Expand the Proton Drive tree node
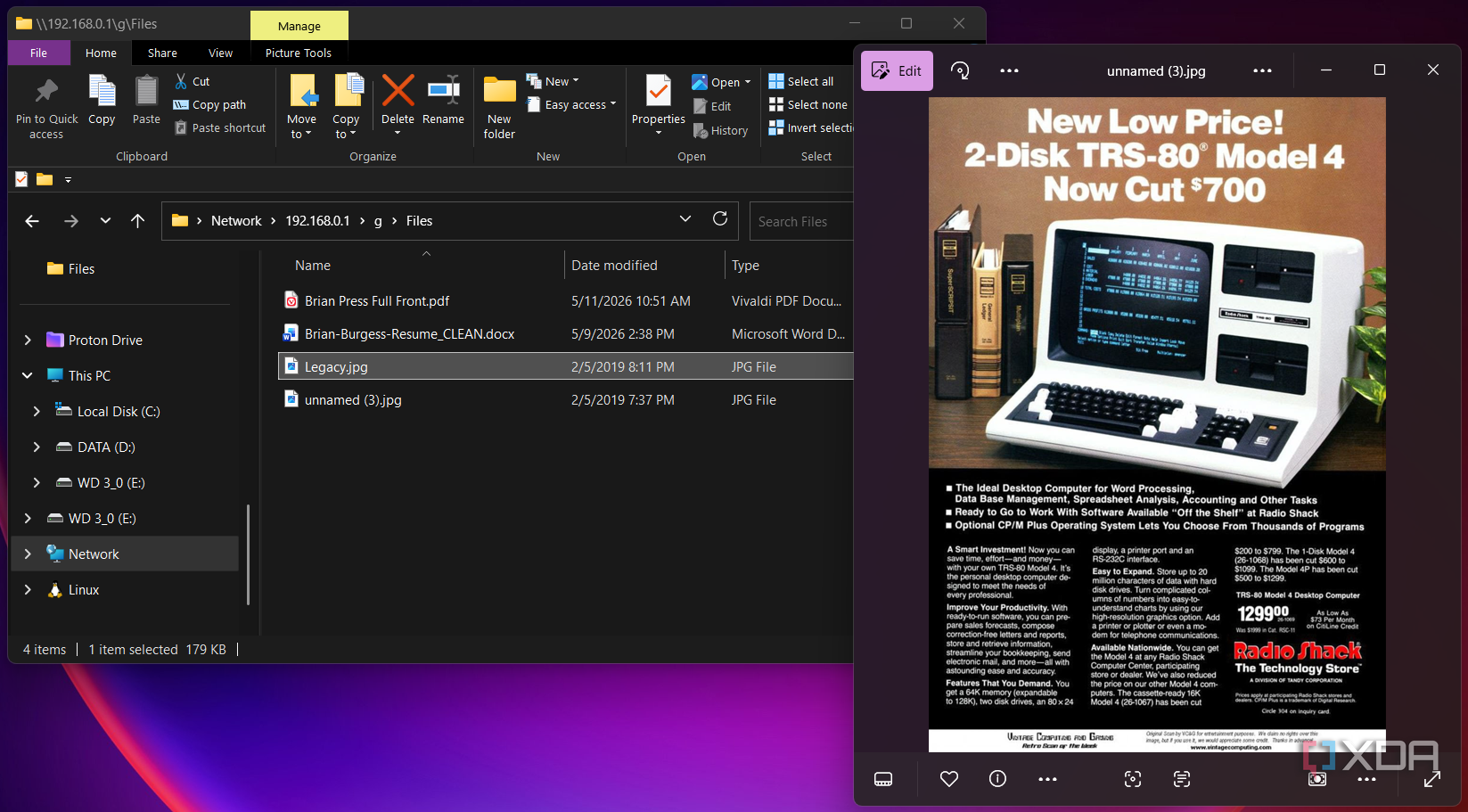The width and height of the screenshot is (1468, 812). coord(28,340)
